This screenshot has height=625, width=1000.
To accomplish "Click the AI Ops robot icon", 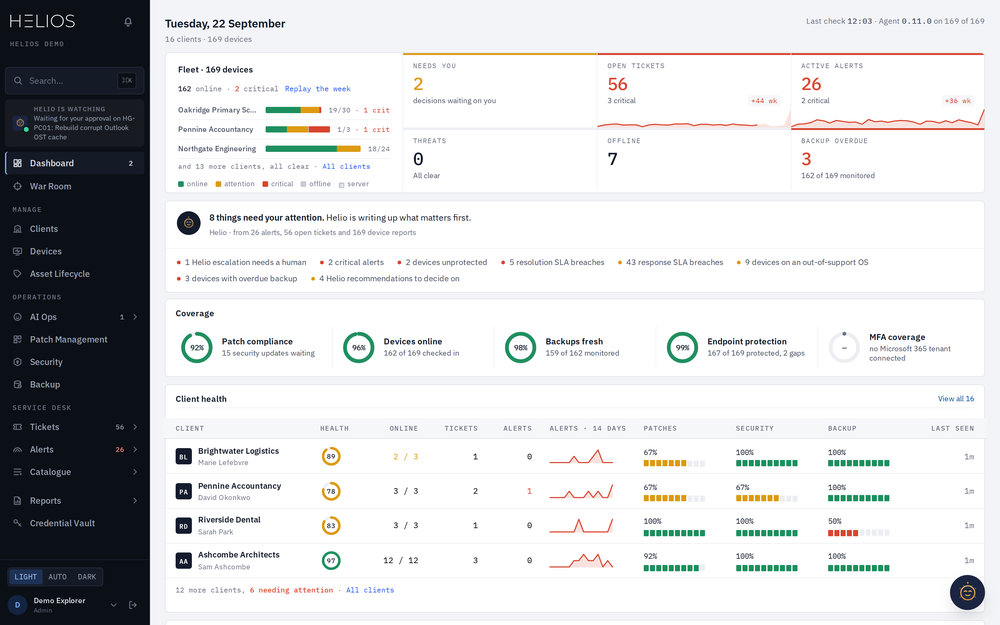I will [17, 317].
